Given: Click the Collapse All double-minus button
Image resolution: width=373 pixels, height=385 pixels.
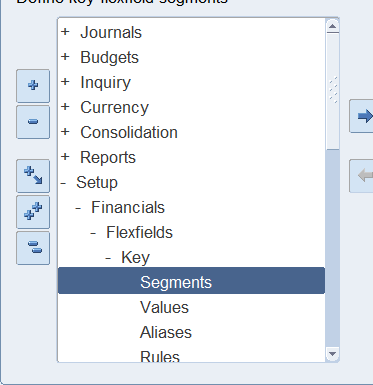Looking at the screenshot, I should [x=33, y=248].
